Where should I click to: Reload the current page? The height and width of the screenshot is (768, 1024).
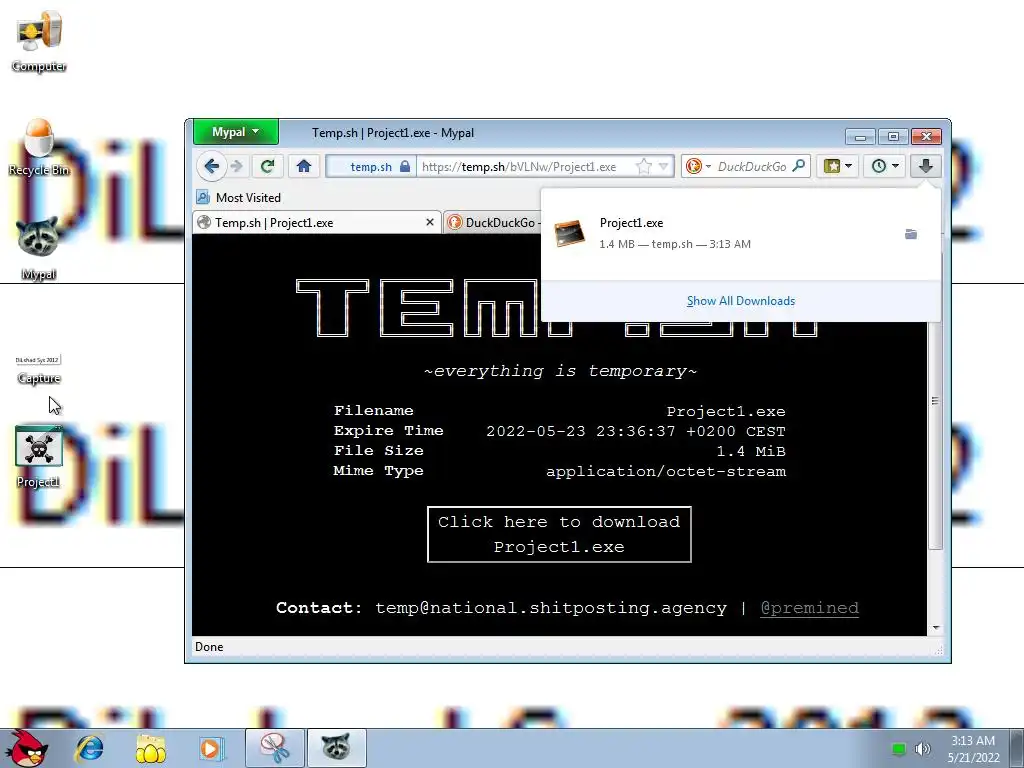tap(267, 167)
